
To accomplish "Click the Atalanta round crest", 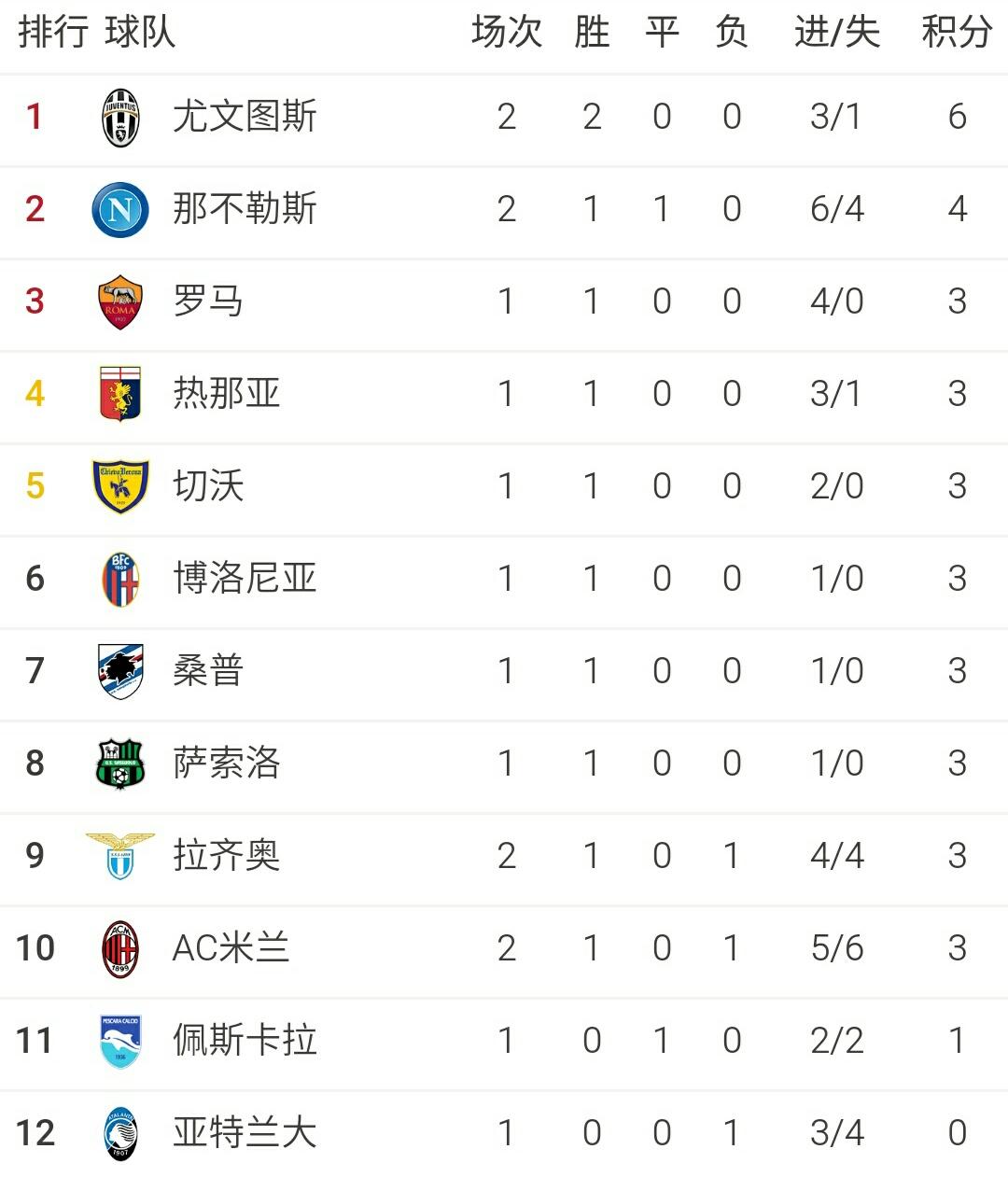I will (x=120, y=1133).
